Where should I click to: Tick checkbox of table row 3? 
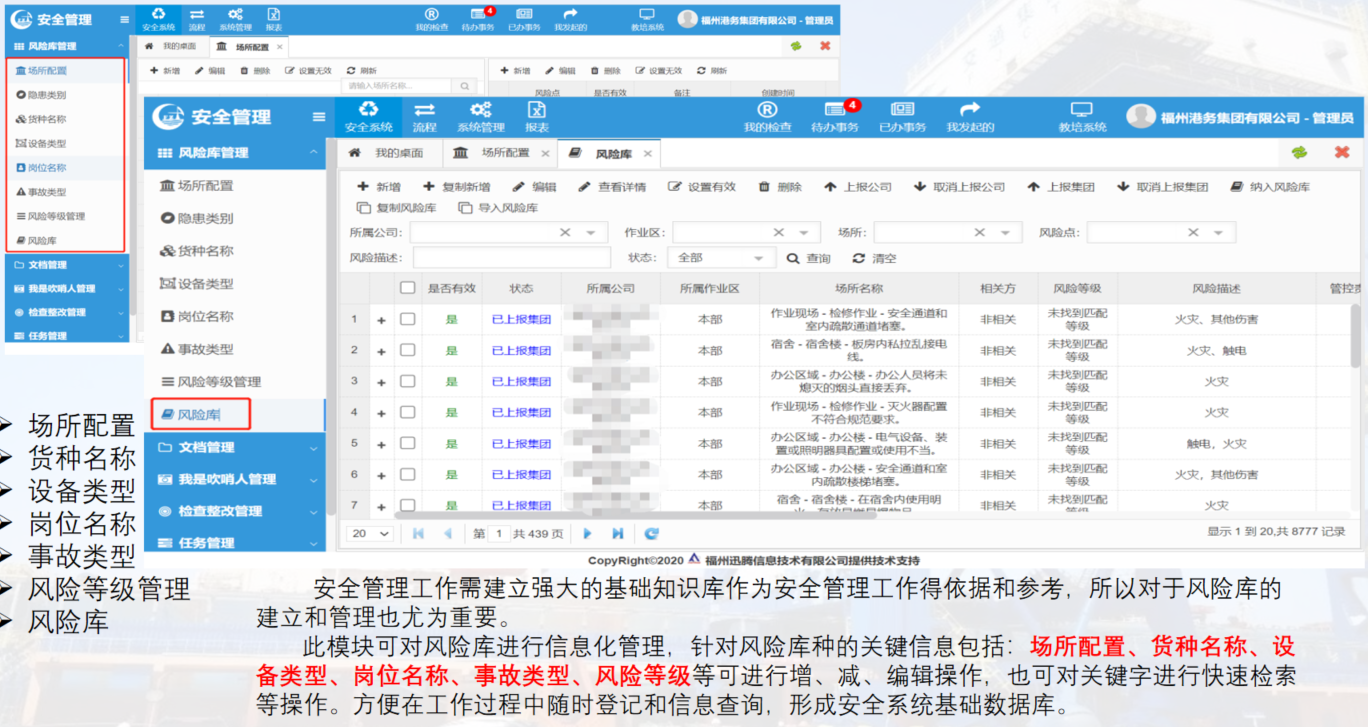coord(407,381)
